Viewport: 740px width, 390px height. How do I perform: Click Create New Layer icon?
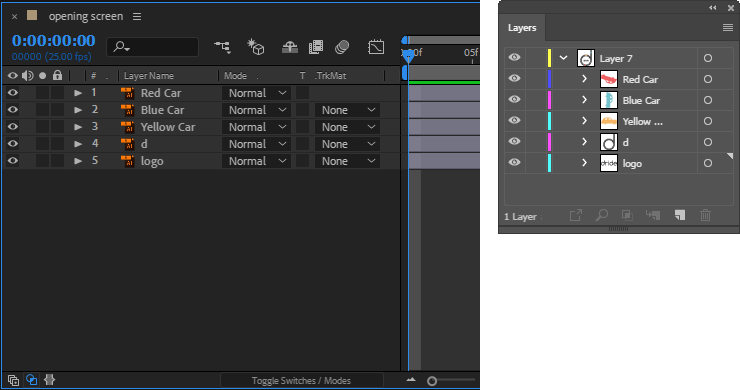coord(680,216)
